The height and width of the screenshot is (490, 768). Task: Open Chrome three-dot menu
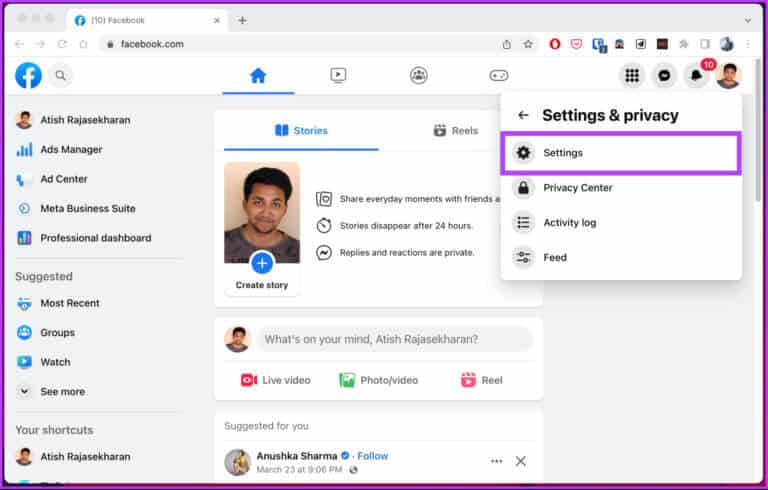click(x=748, y=44)
